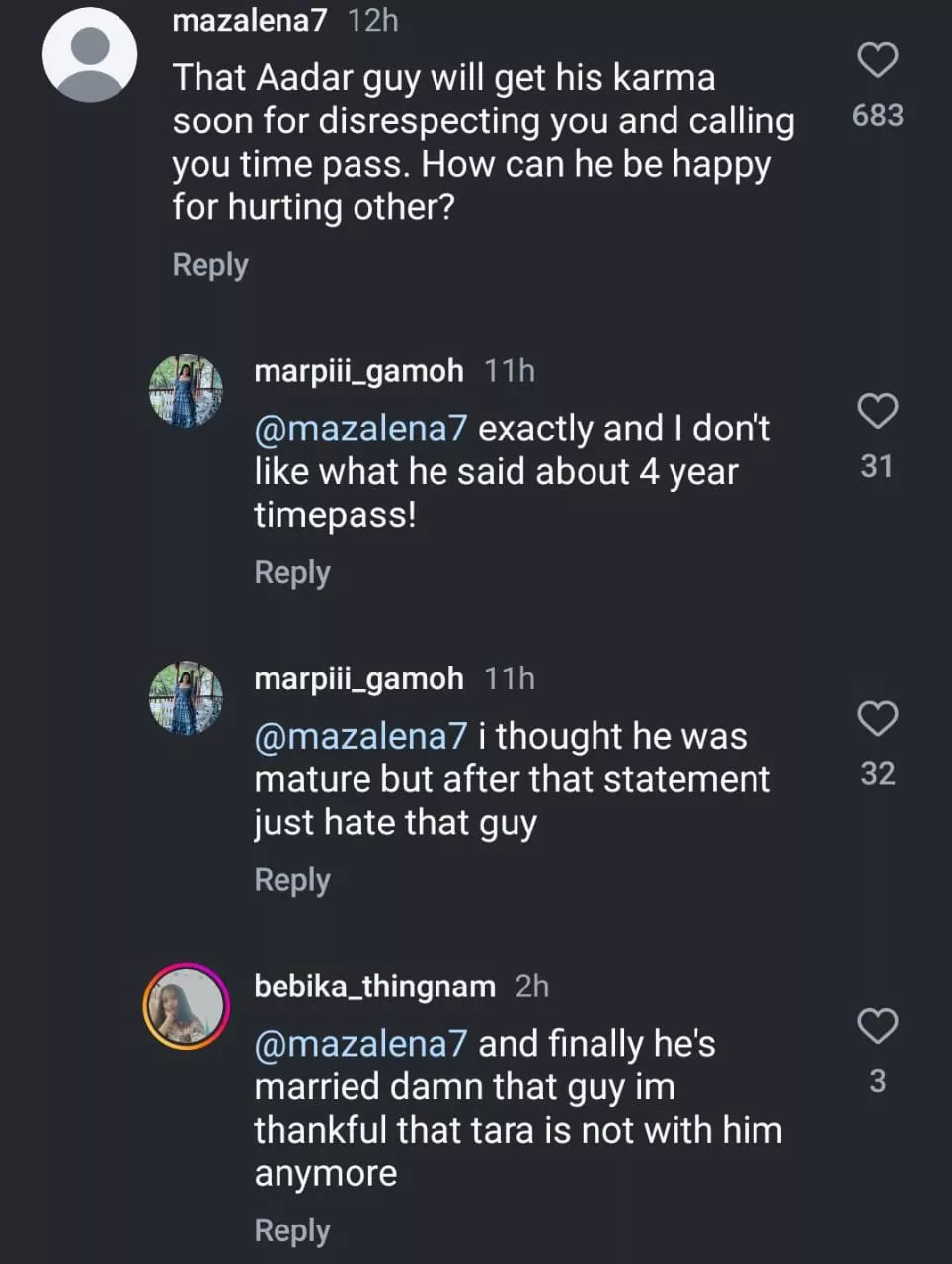The width and height of the screenshot is (952, 1264).
Task: Open bebika_thingnam's profile via username
Action: [374, 987]
